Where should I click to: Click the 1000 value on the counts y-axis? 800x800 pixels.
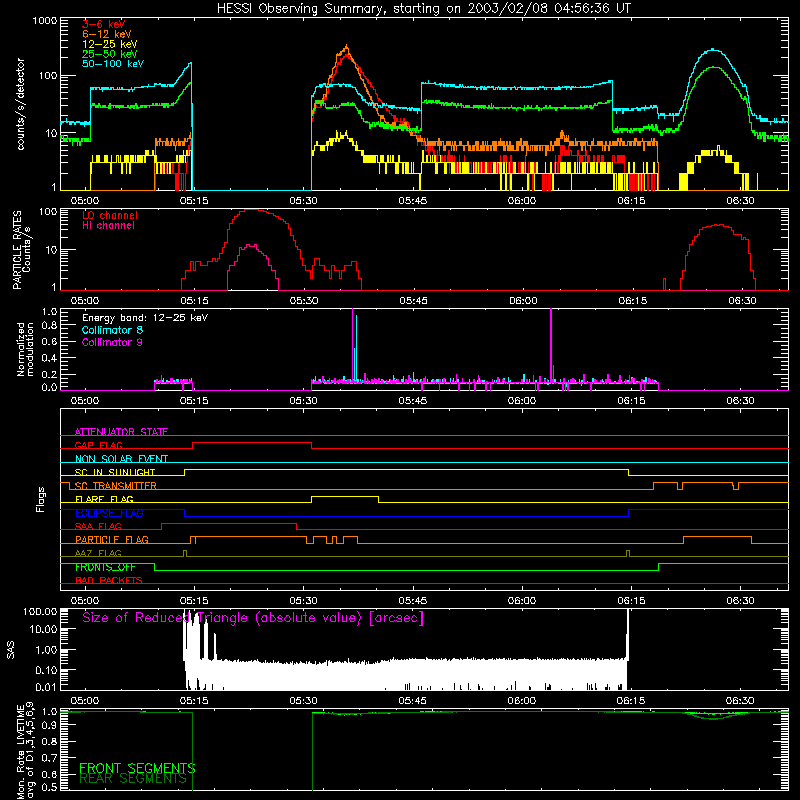(45, 21)
